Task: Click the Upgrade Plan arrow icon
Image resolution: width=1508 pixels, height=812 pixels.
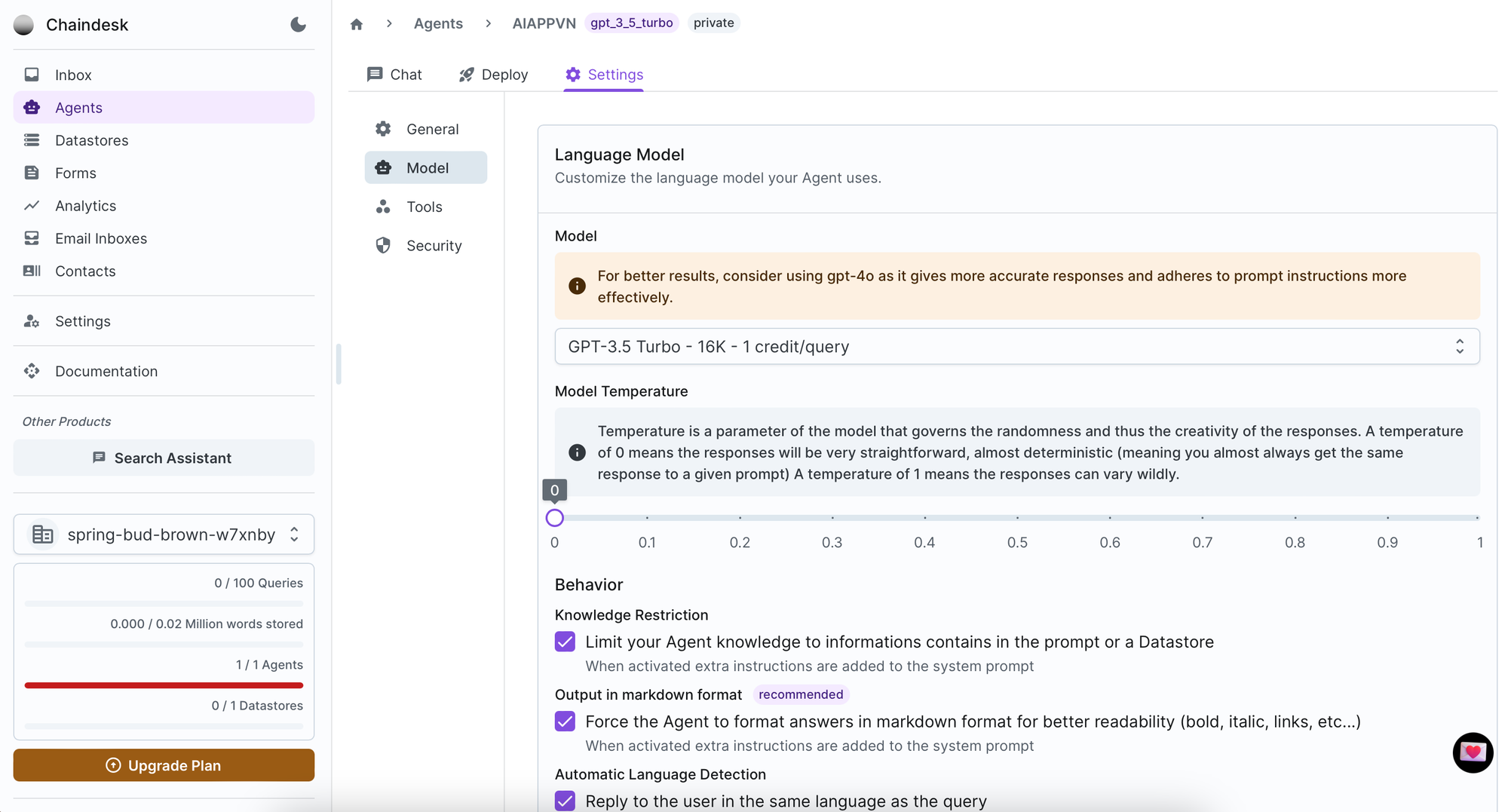Action: click(x=113, y=765)
